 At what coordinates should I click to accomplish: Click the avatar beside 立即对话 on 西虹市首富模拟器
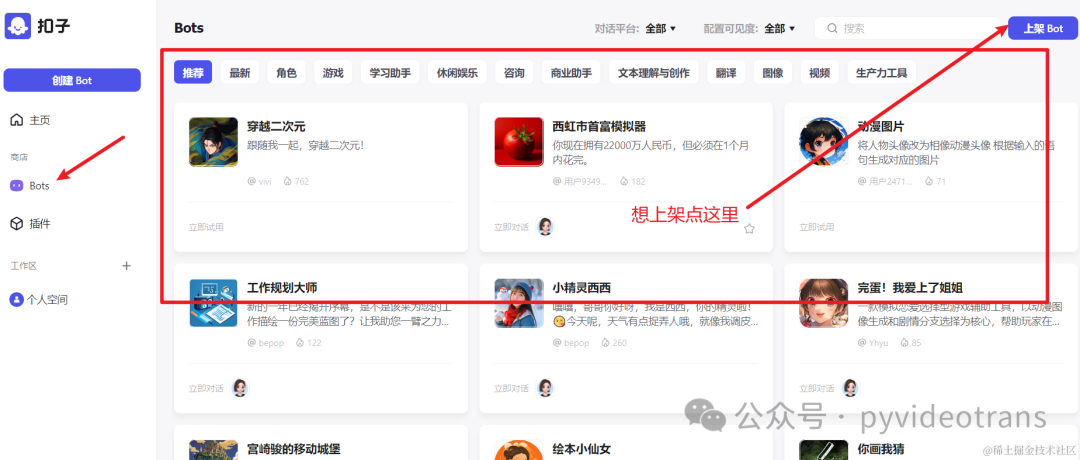pyautogui.click(x=546, y=227)
